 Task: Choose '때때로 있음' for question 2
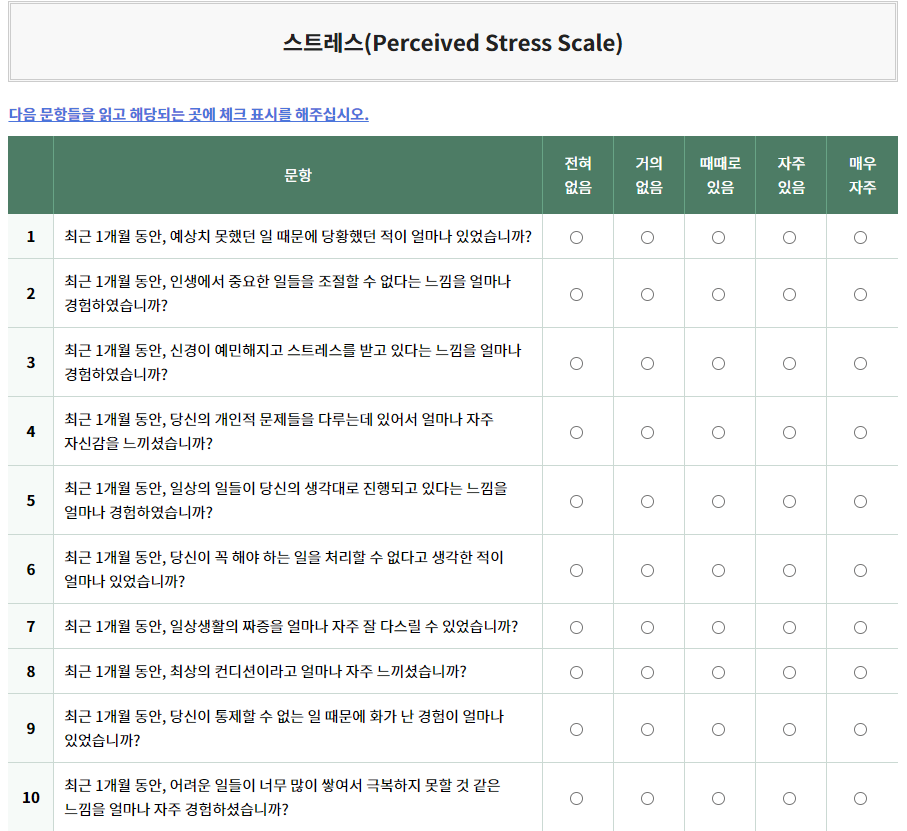point(718,294)
